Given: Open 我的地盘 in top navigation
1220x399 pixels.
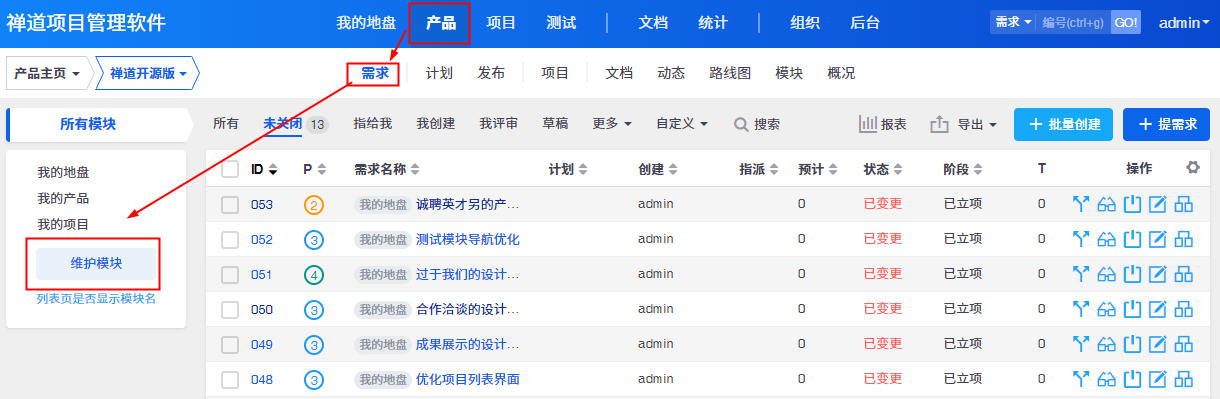Looking at the screenshot, I should [366, 22].
